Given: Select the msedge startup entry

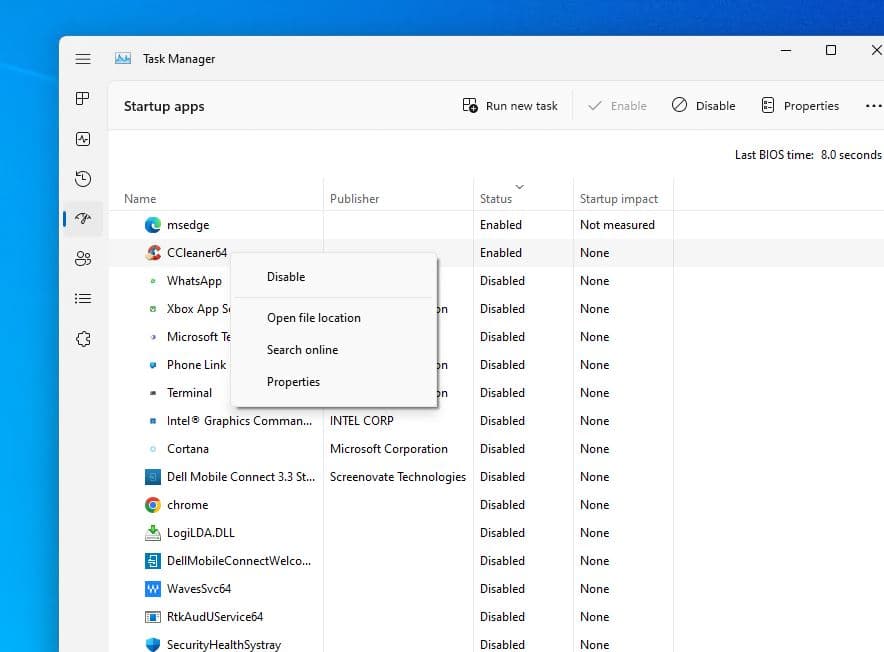Looking at the screenshot, I should (188, 225).
